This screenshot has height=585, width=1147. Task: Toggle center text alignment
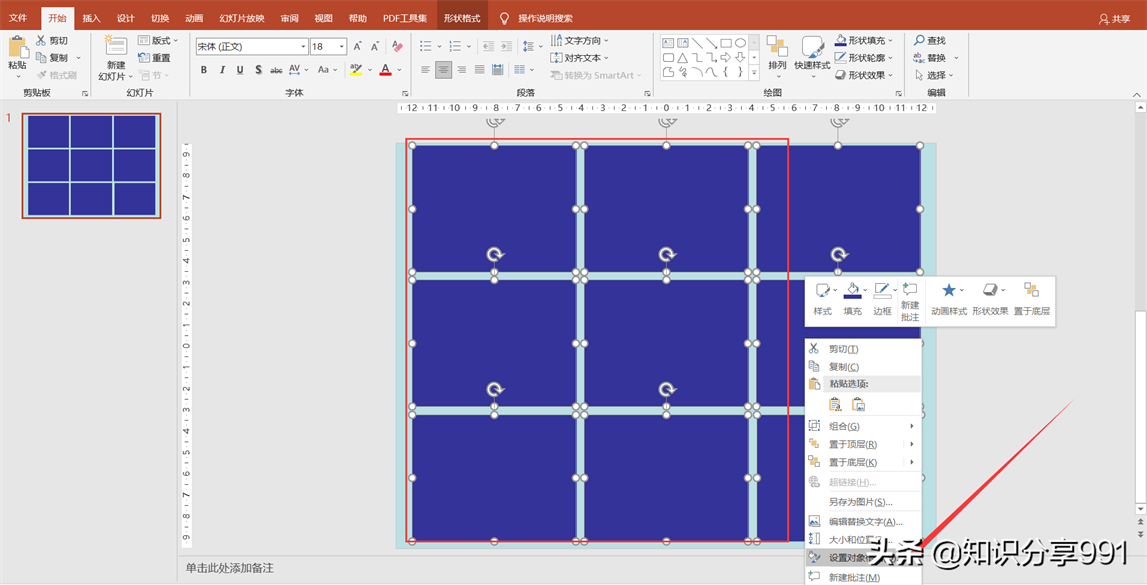443,70
